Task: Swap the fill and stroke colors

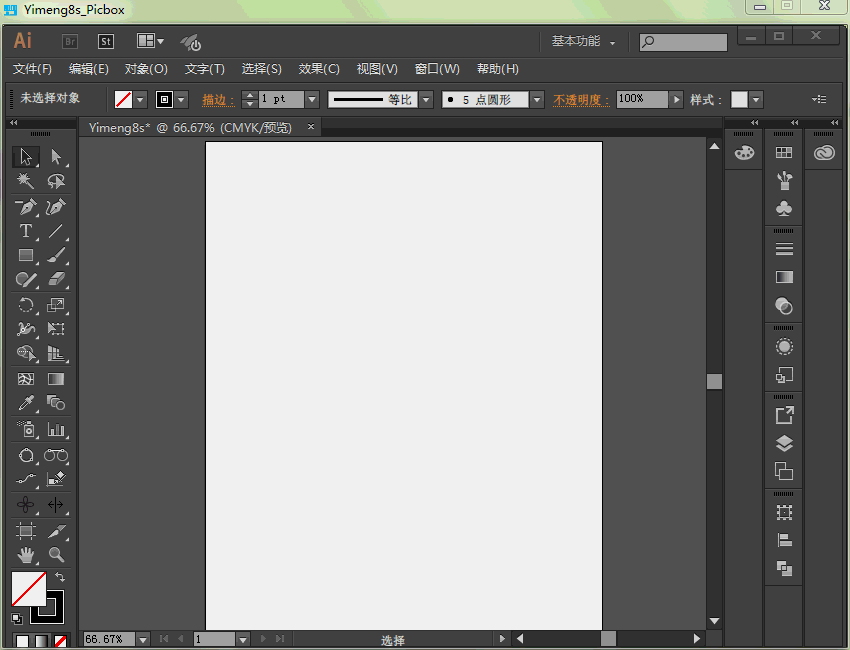Action: [x=59, y=577]
